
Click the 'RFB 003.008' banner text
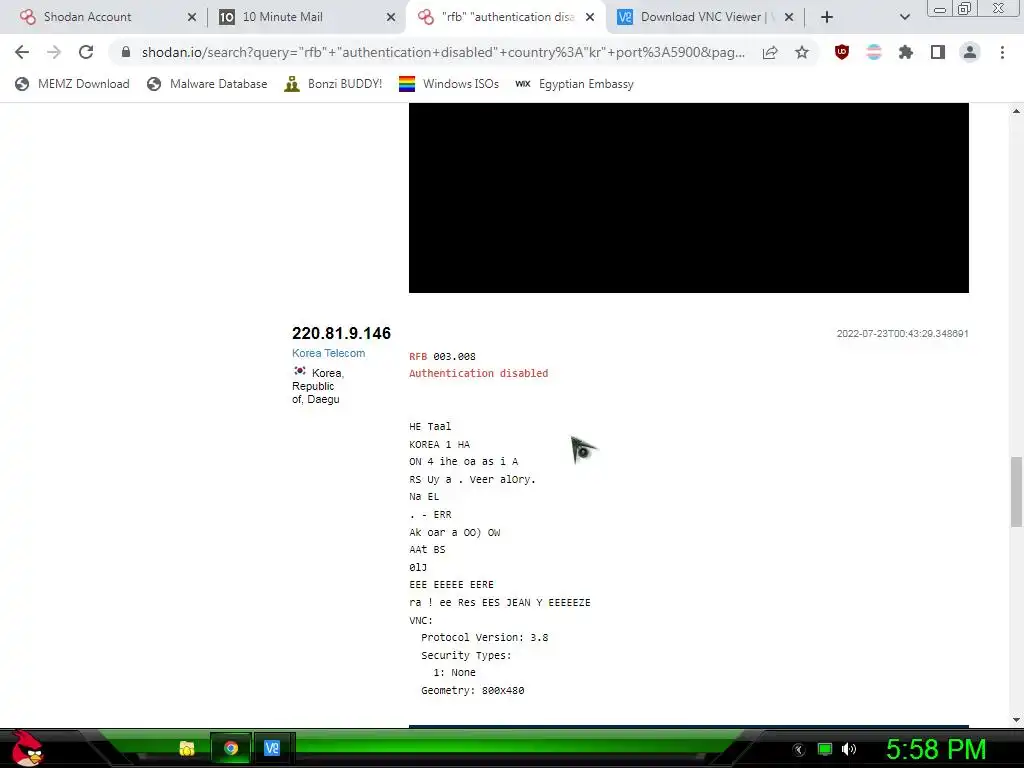[442, 357]
